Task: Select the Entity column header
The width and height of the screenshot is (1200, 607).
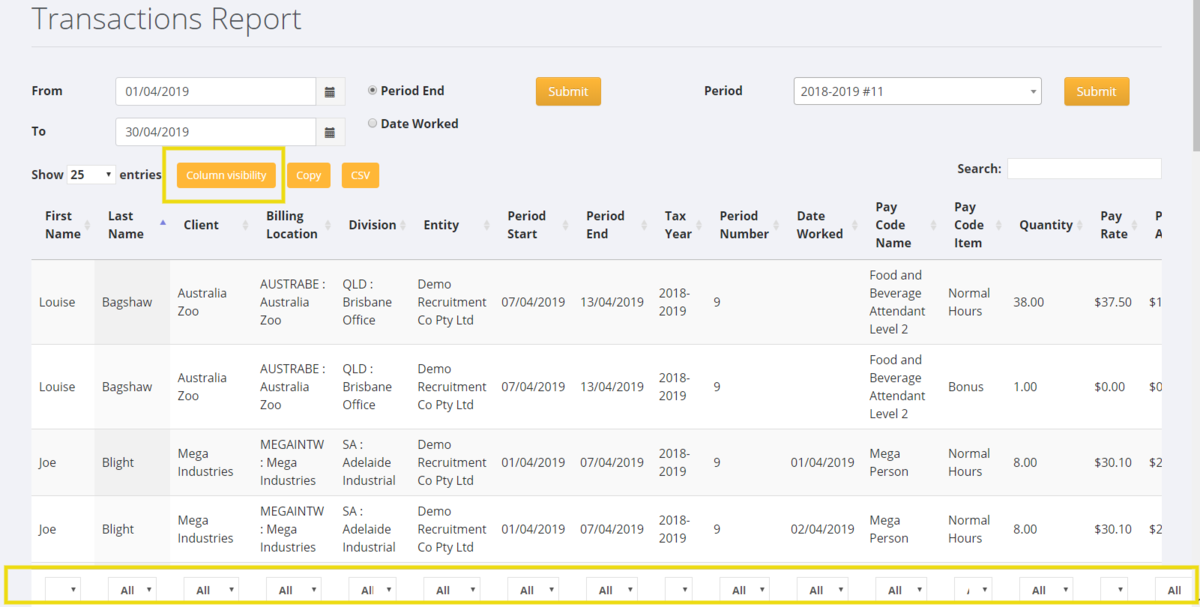Action: point(441,224)
